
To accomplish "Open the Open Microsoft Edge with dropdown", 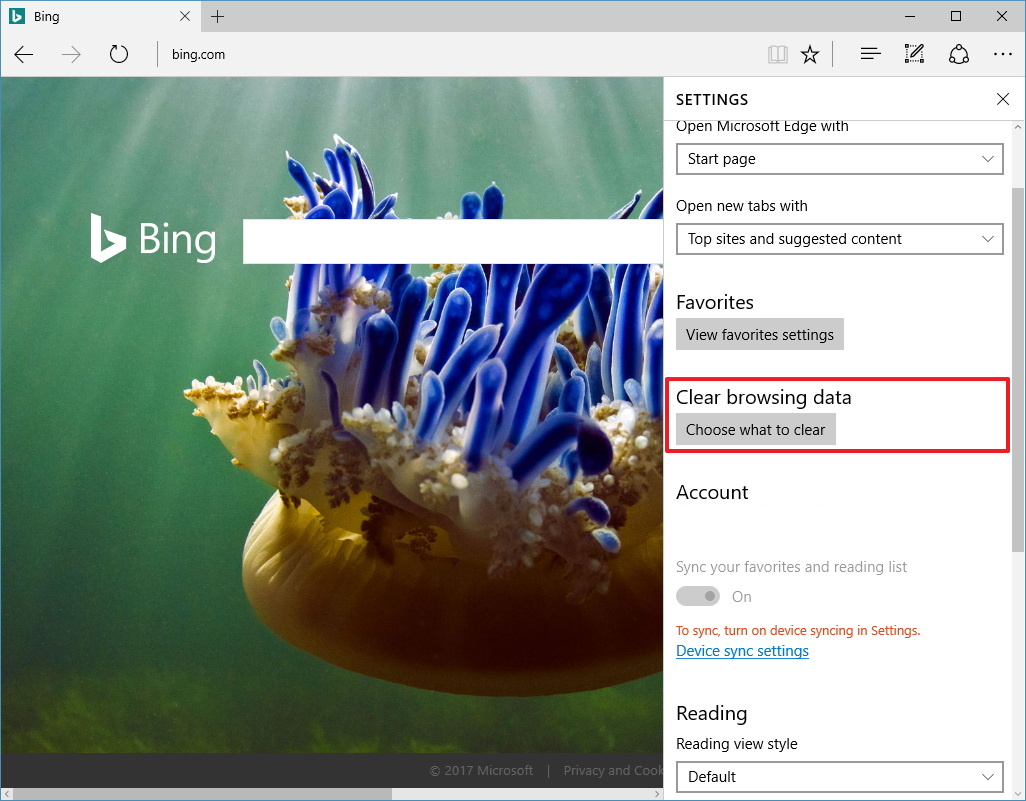I will (x=839, y=158).
